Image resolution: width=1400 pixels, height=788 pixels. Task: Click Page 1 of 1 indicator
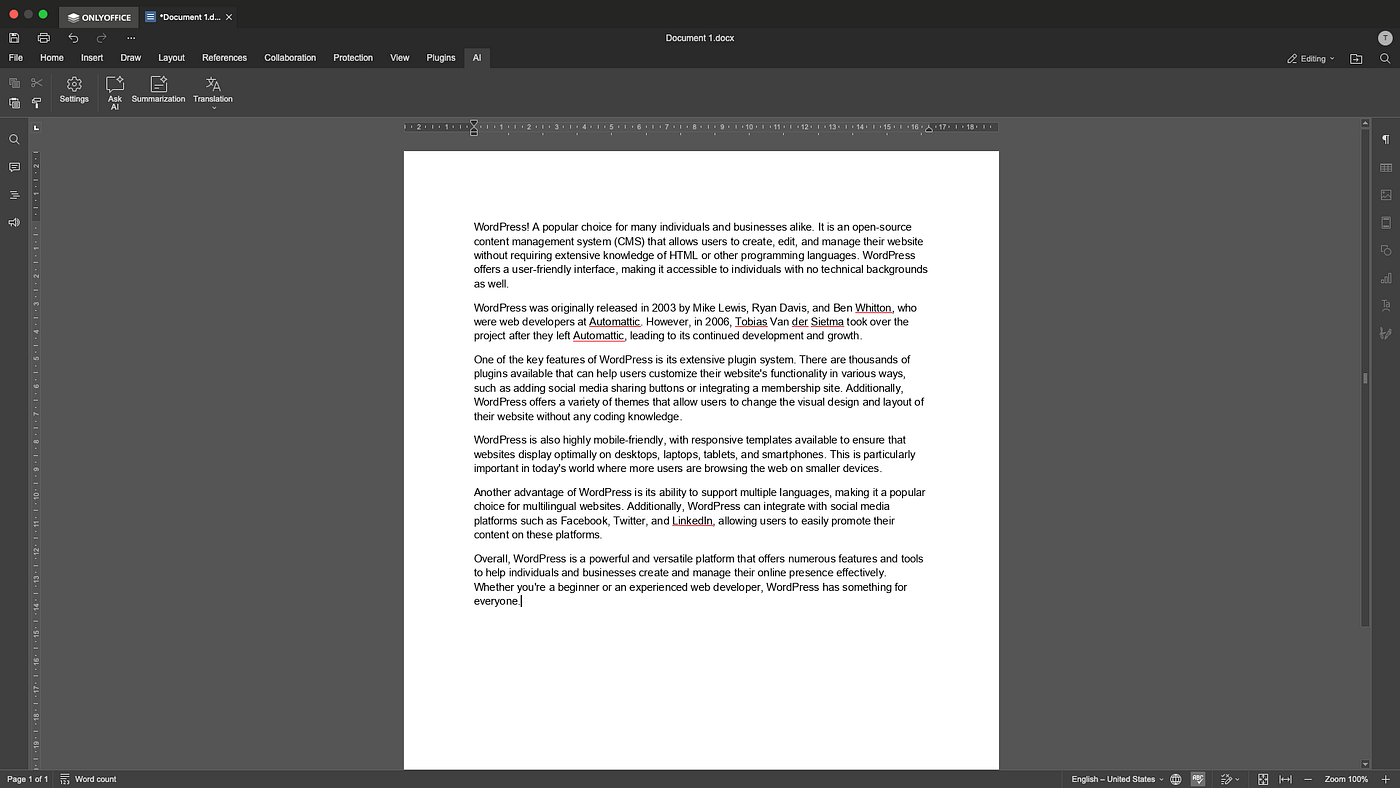click(27, 779)
